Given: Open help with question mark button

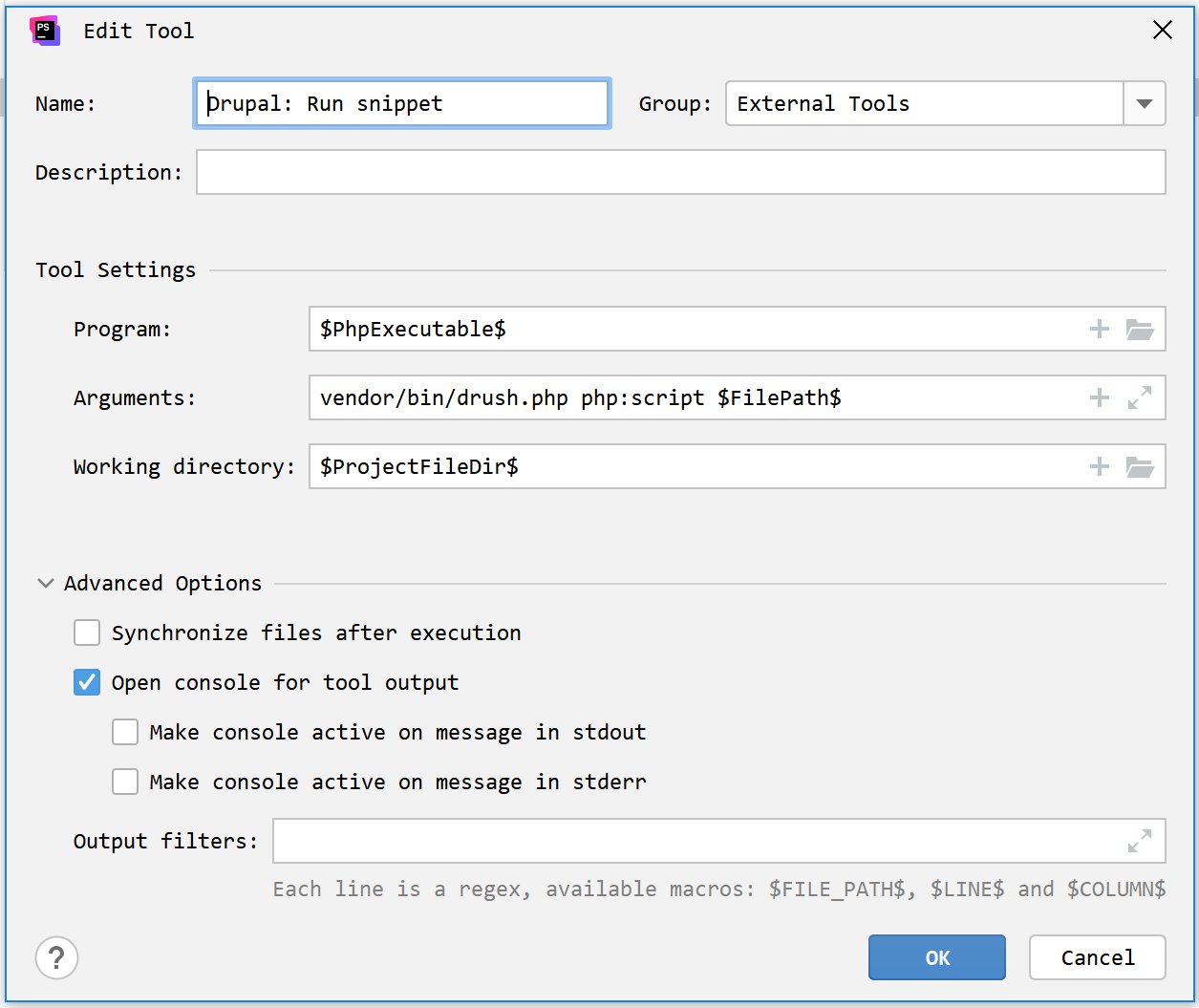Looking at the screenshot, I should click(x=57, y=957).
